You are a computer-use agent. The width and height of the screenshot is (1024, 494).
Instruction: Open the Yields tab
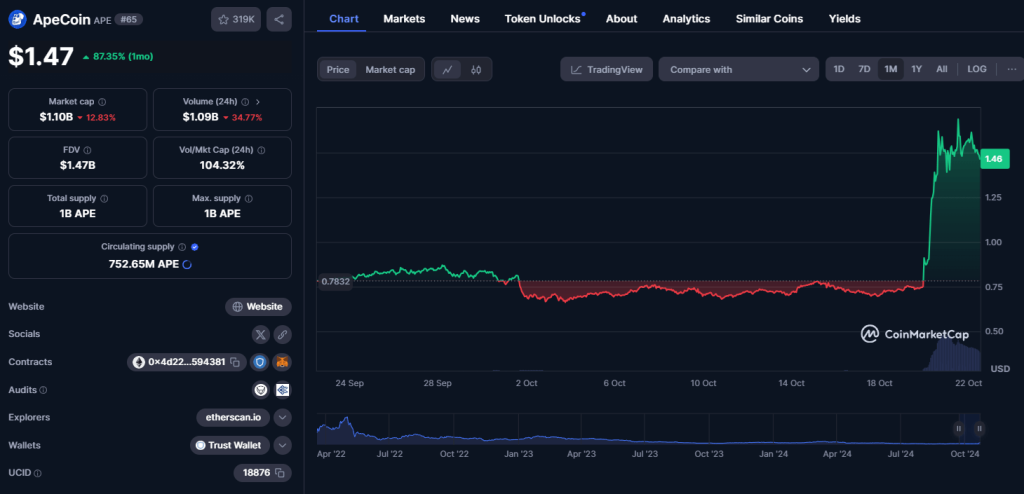844,19
